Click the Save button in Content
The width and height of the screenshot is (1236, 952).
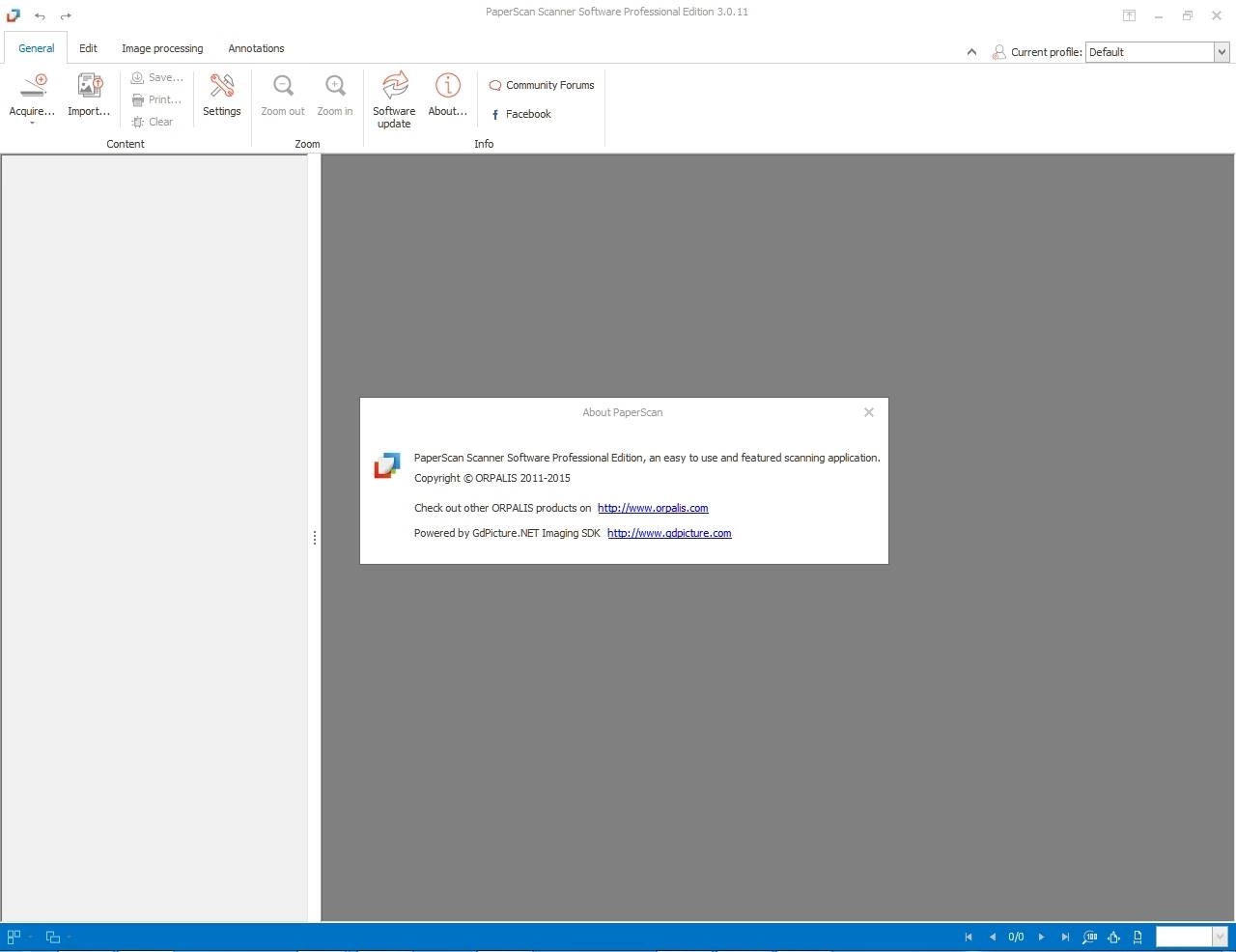pos(157,77)
